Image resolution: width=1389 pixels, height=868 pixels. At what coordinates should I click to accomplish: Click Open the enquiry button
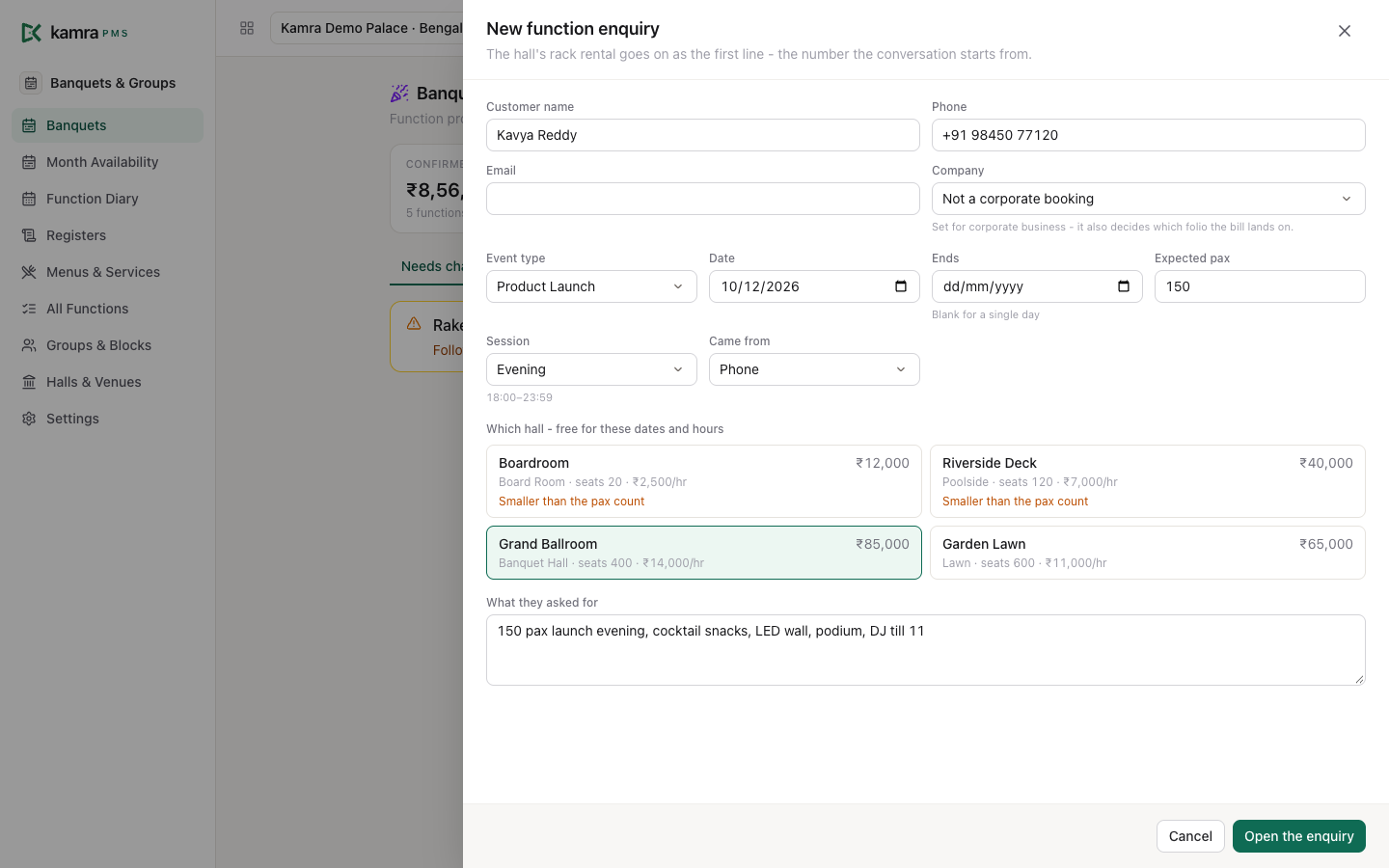pyautogui.click(x=1298, y=836)
